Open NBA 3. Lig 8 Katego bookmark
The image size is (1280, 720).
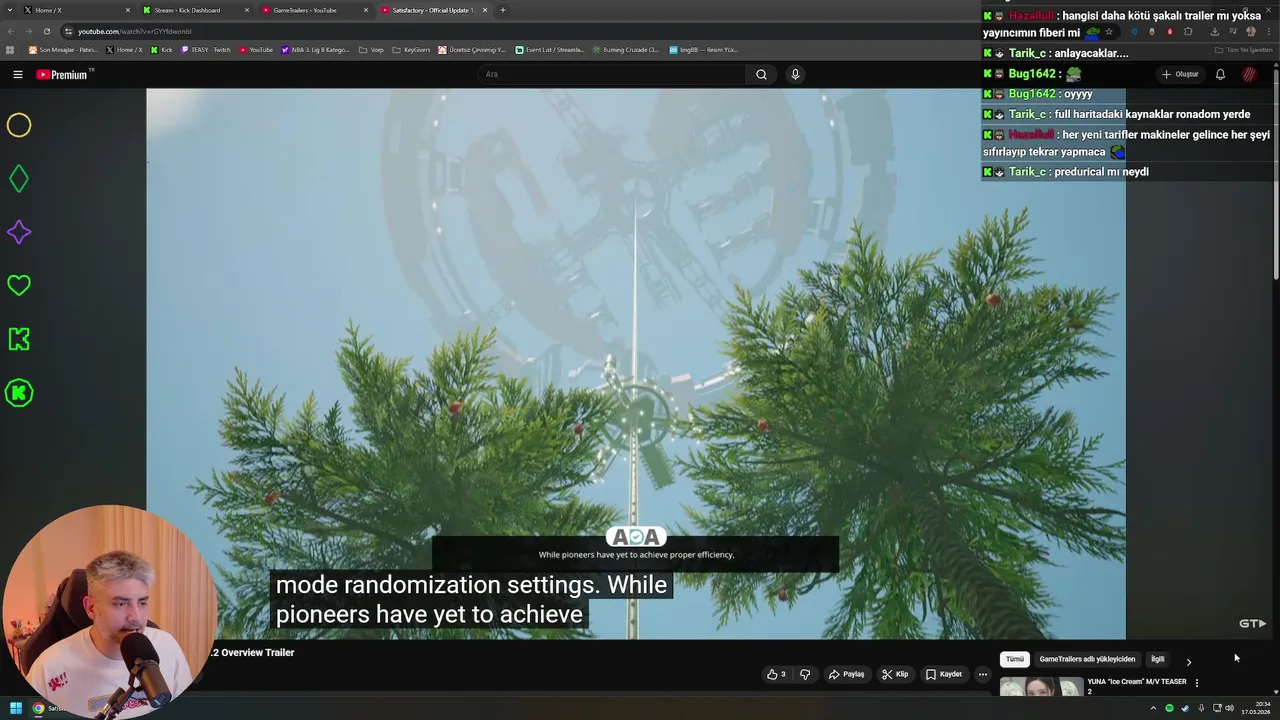pos(316,50)
